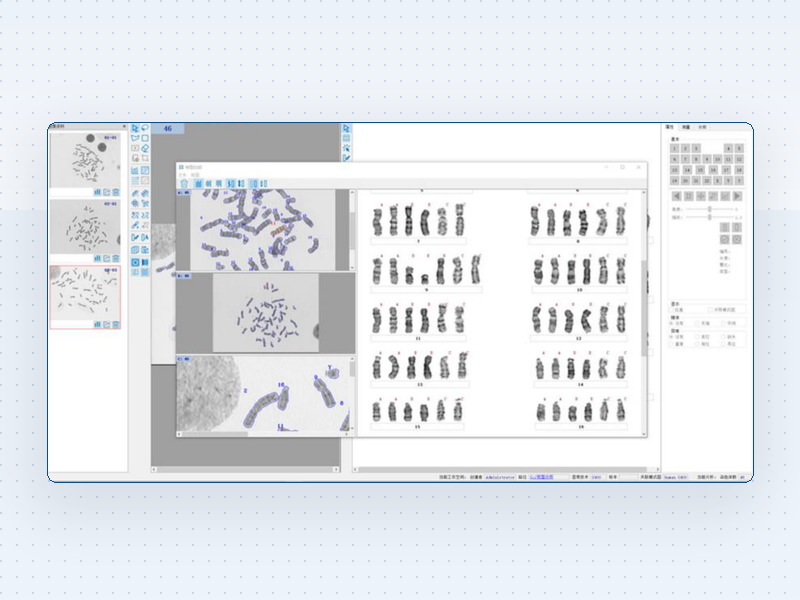
Task: Select the magic wand tool on karyogram toolbar
Action: 346,148
